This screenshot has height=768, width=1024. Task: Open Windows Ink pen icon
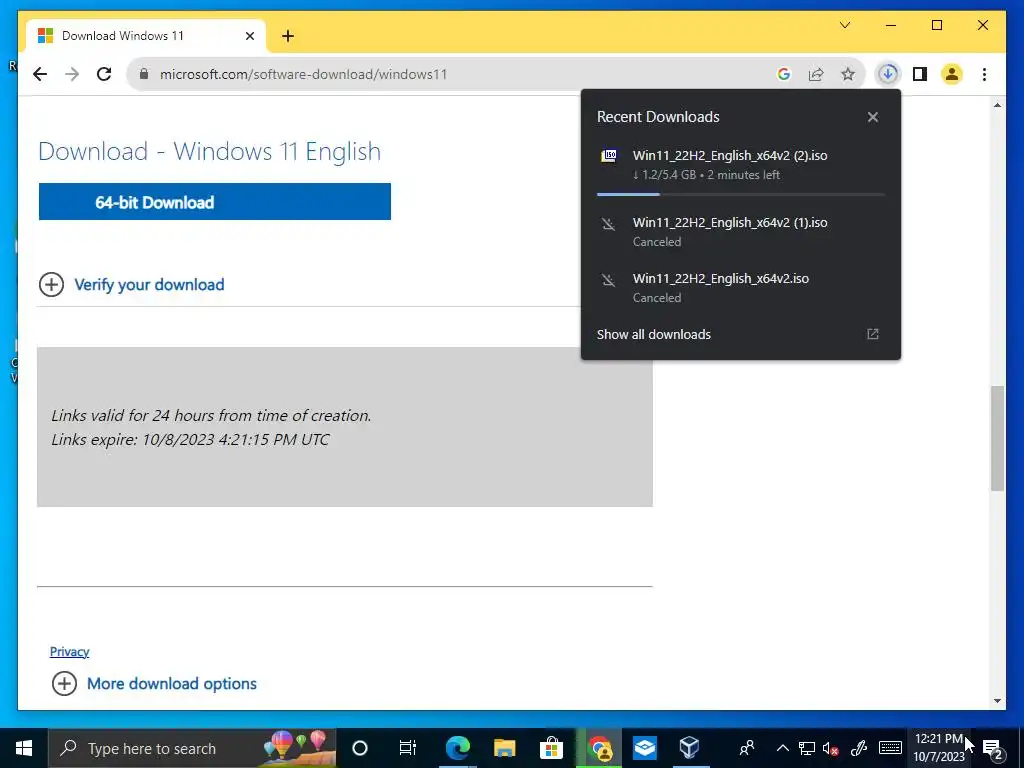(858, 748)
